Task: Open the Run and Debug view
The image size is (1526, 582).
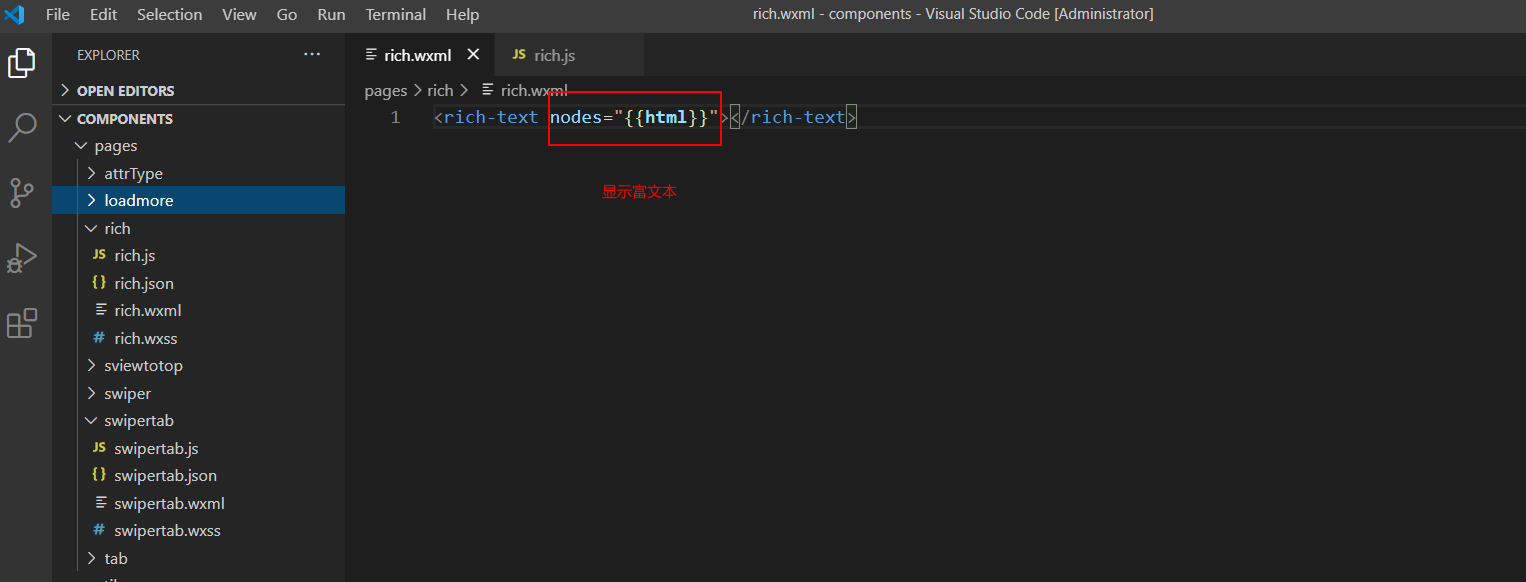Action: click(x=22, y=258)
